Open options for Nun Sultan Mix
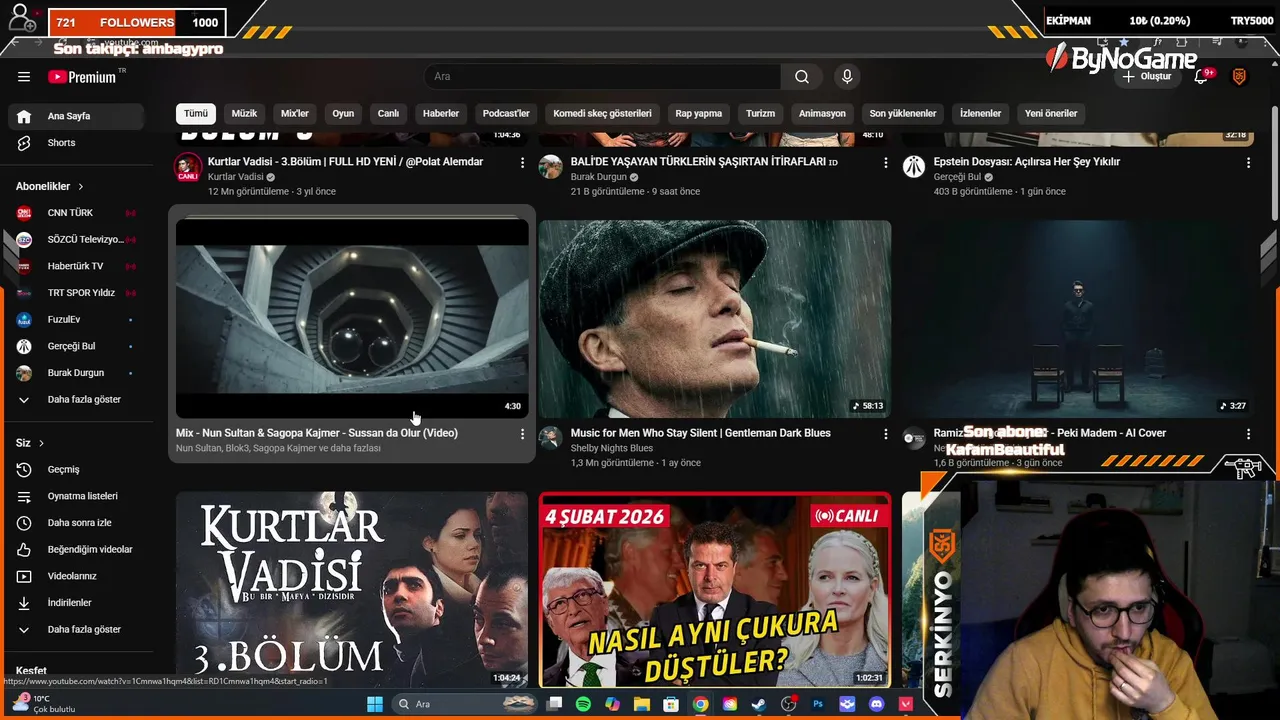This screenshot has height=720, width=1280. pos(522,434)
